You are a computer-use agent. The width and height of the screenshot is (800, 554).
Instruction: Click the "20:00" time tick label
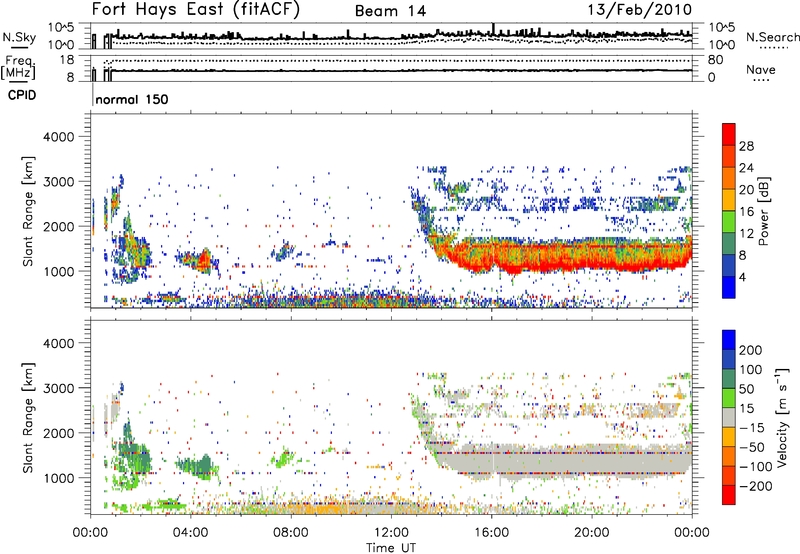pos(592,533)
